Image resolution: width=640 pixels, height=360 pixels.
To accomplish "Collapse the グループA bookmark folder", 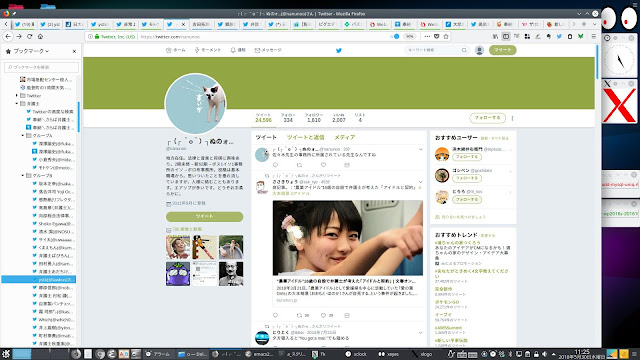I will tap(22, 136).
